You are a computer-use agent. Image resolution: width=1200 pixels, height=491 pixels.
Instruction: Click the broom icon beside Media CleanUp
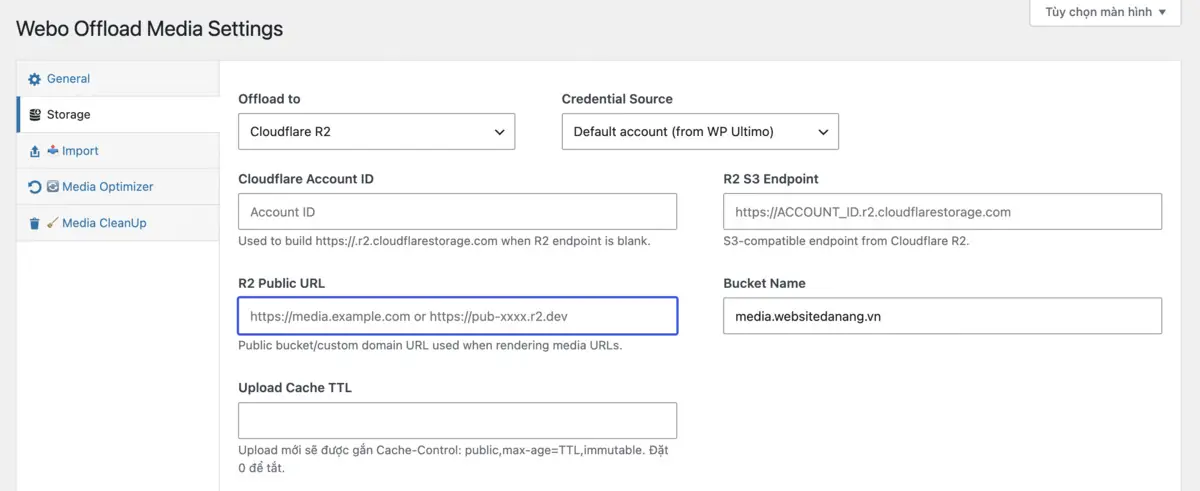tap(53, 223)
